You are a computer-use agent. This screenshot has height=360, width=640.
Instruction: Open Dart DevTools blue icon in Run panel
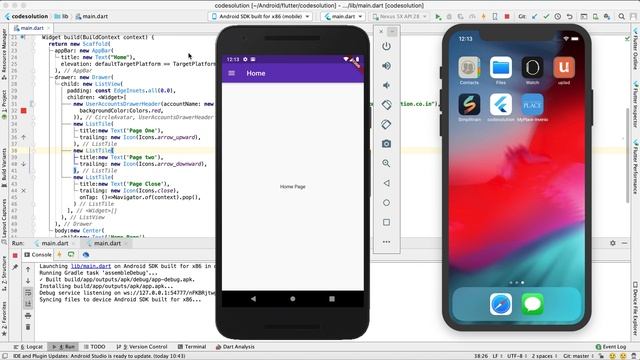click(x=86, y=255)
